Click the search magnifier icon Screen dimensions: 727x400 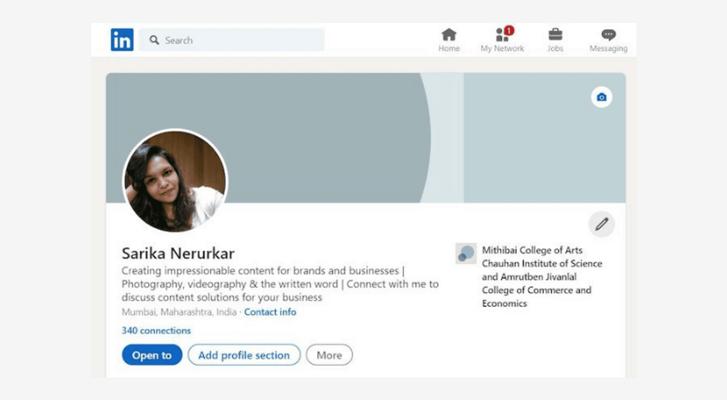click(x=154, y=40)
